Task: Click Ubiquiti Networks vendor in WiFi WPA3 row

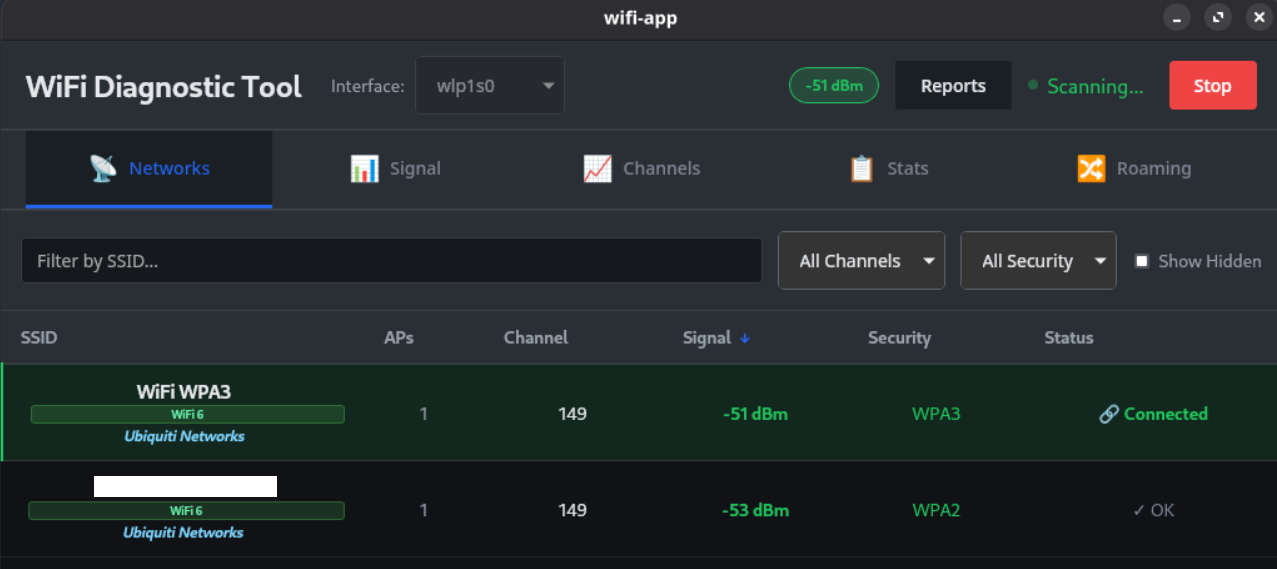Action: (184, 436)
